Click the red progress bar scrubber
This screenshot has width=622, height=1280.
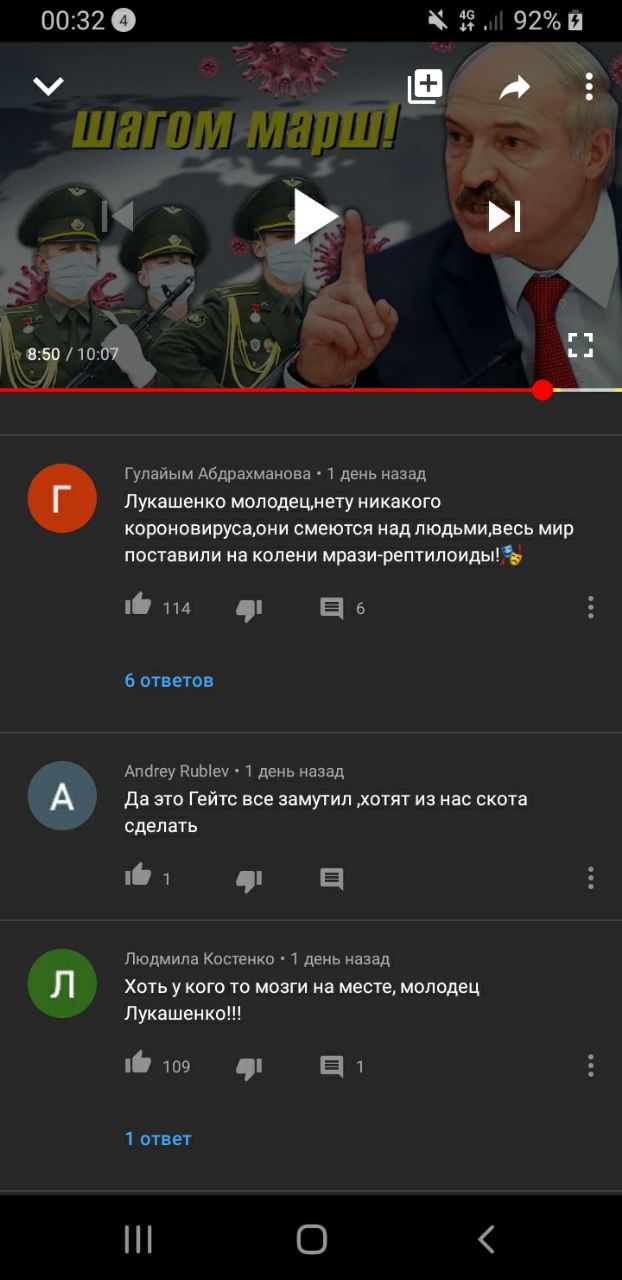tap(542, 390)
